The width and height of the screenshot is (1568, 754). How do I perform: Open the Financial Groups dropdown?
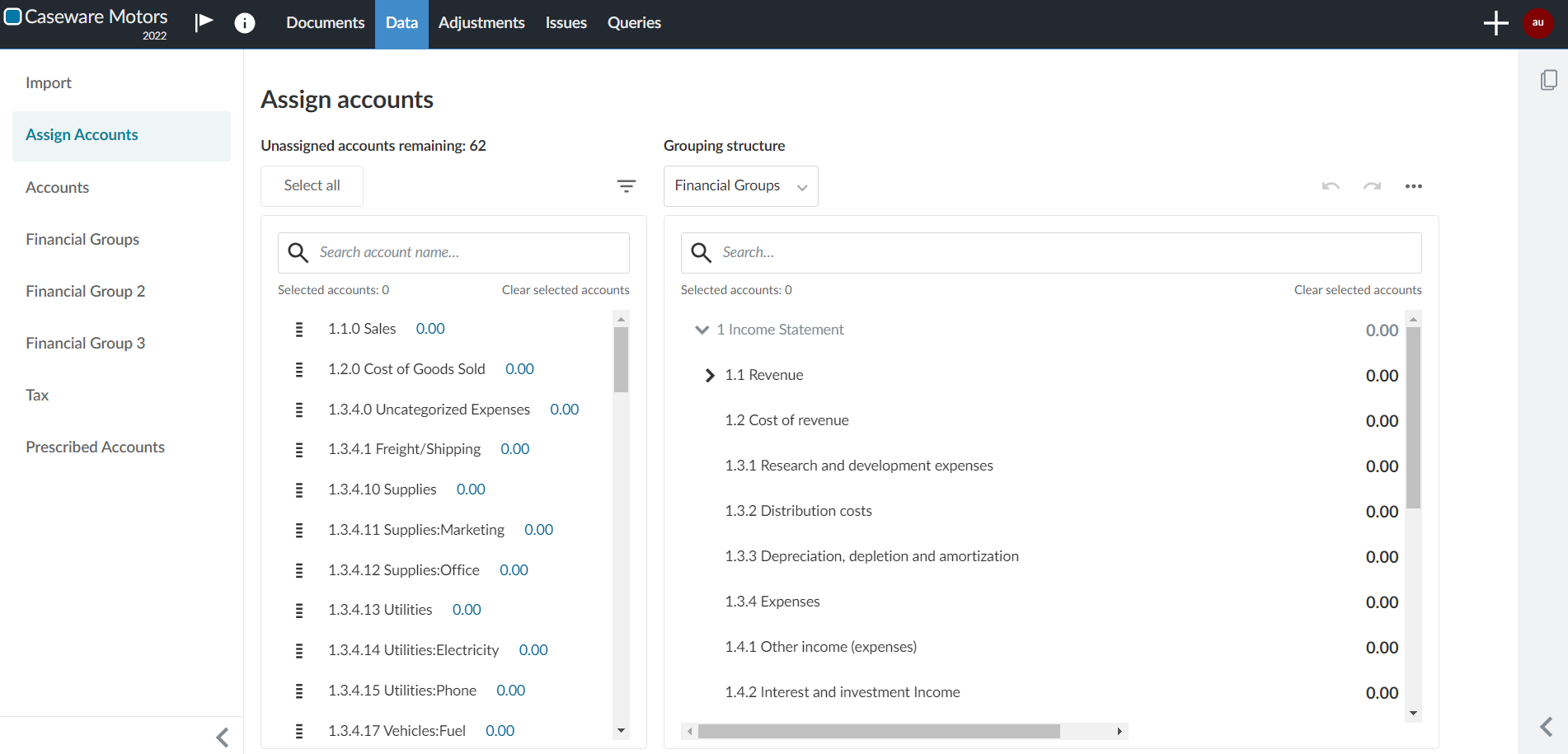740,186
